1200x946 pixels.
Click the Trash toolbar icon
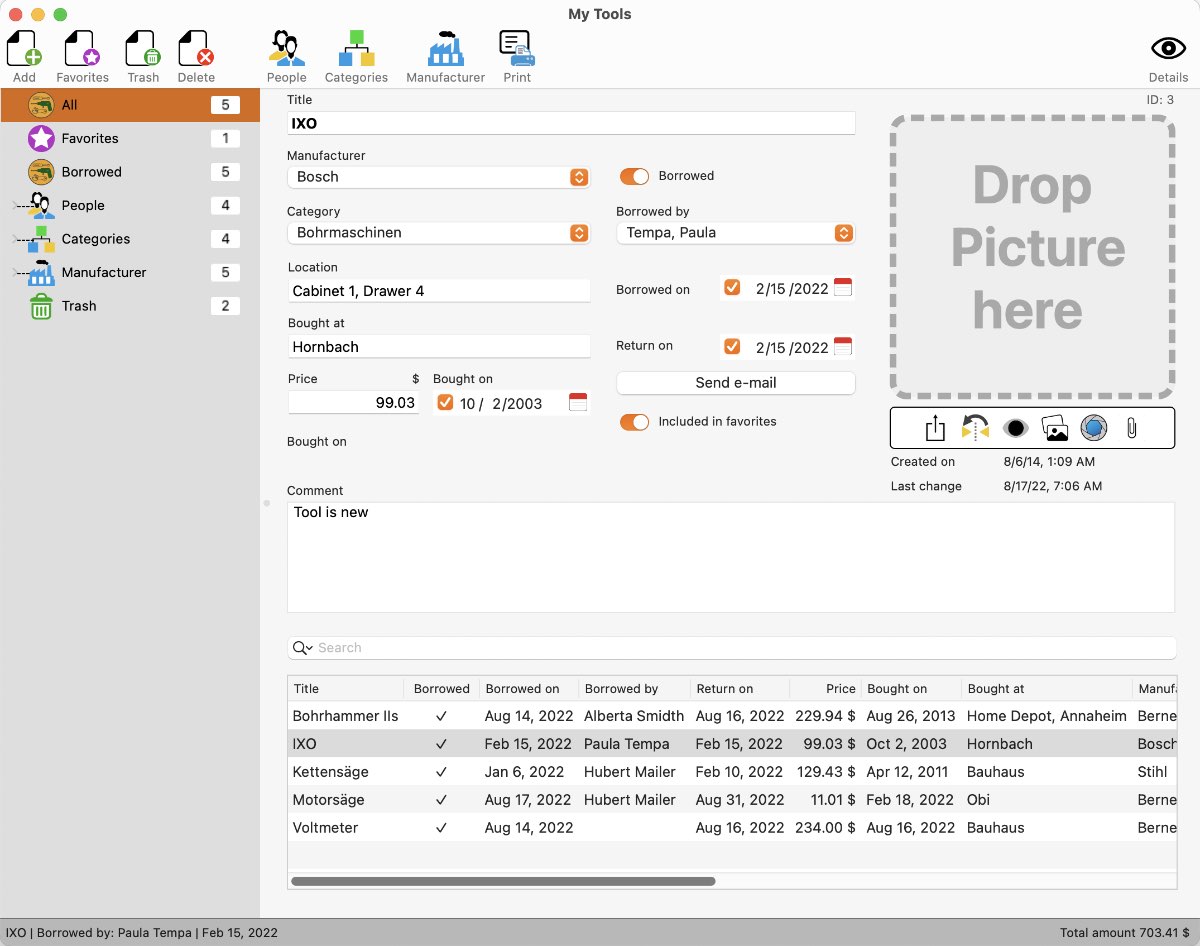point(143,48)
